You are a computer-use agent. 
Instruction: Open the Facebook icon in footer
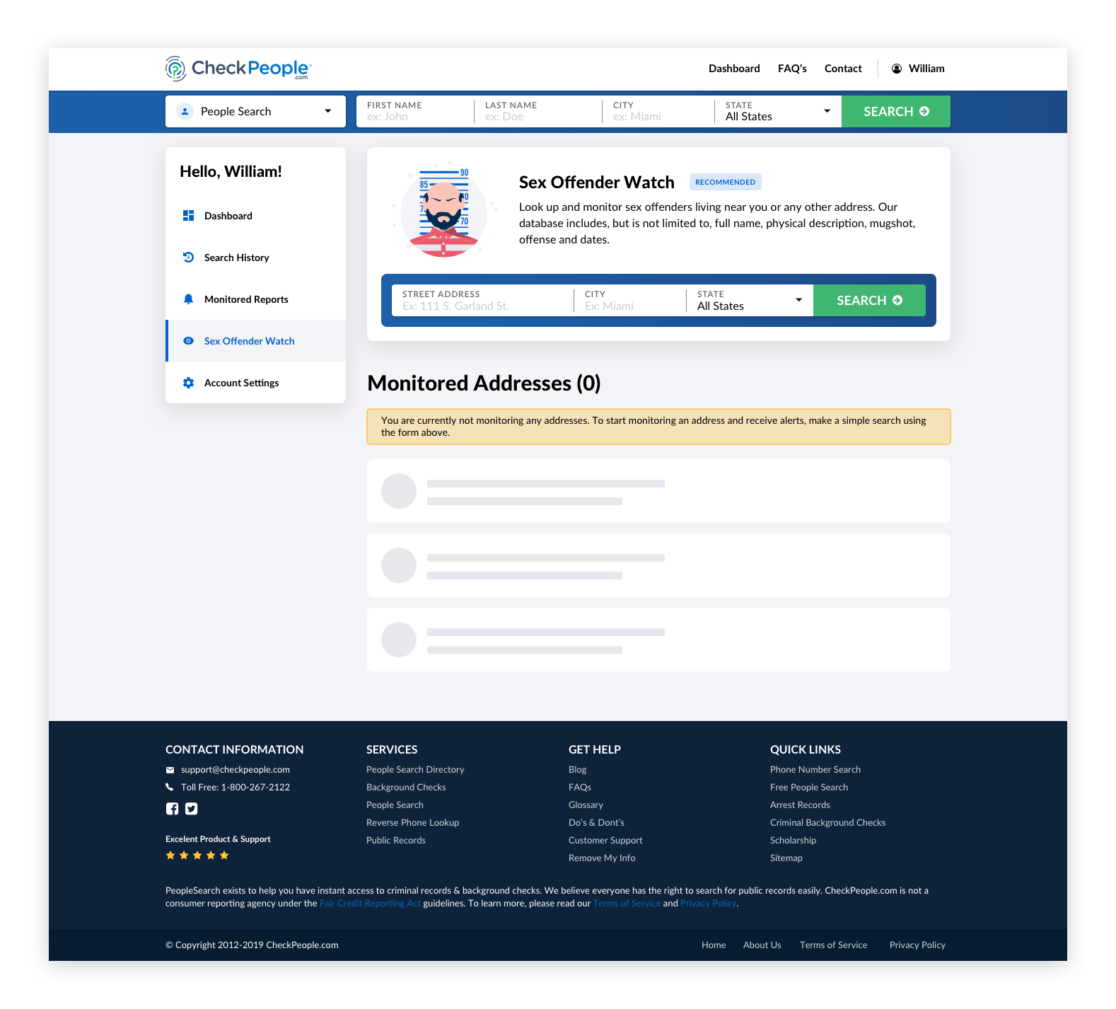[172, 809]
